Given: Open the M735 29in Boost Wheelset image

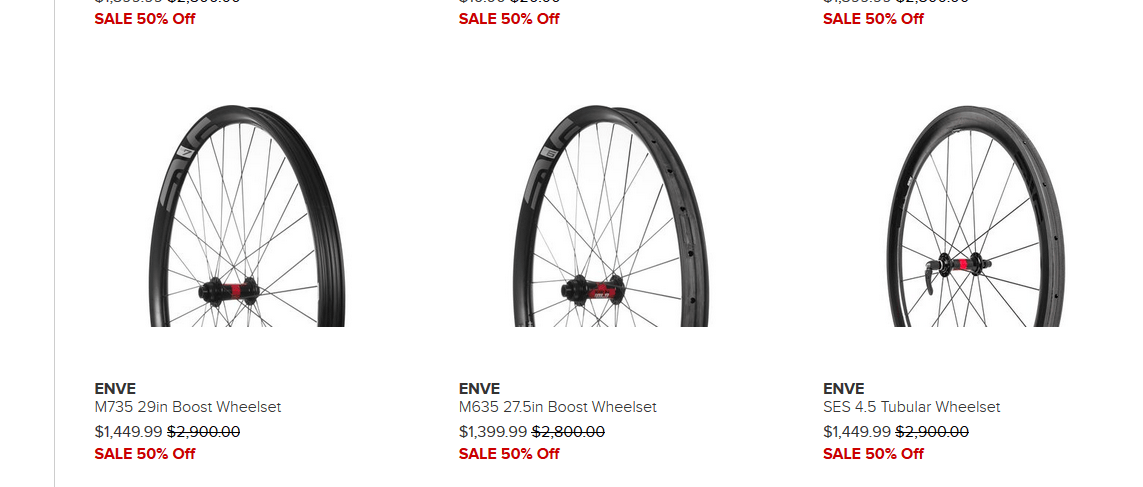Looking at the screenshot, I should pos(247,214).
